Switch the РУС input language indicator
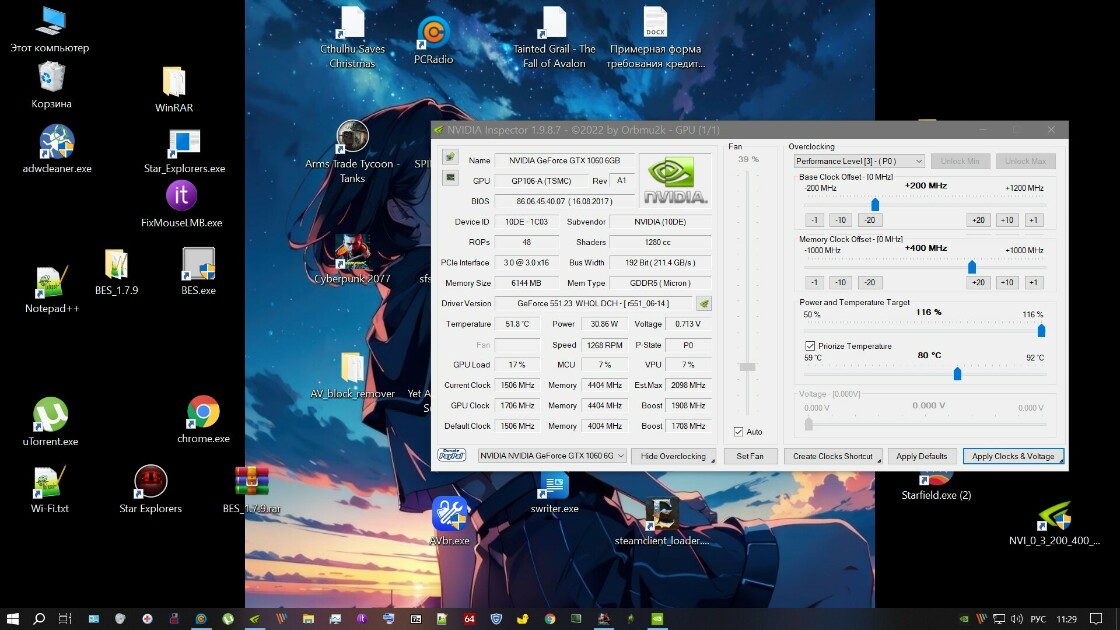The height and width of the screenshot is (630, 1120). coord(1038,619)
